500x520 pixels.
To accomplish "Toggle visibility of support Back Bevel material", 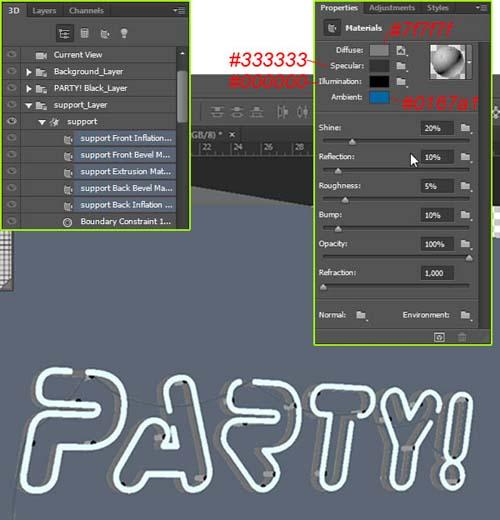I will (x=12, y=188).
